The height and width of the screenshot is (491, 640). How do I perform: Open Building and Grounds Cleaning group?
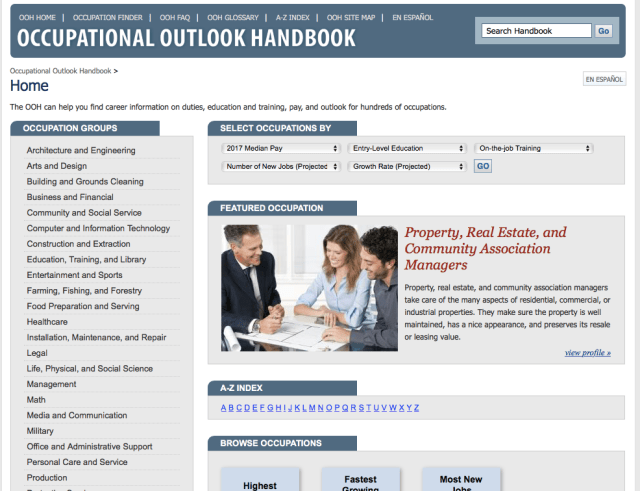coord(85,181)
